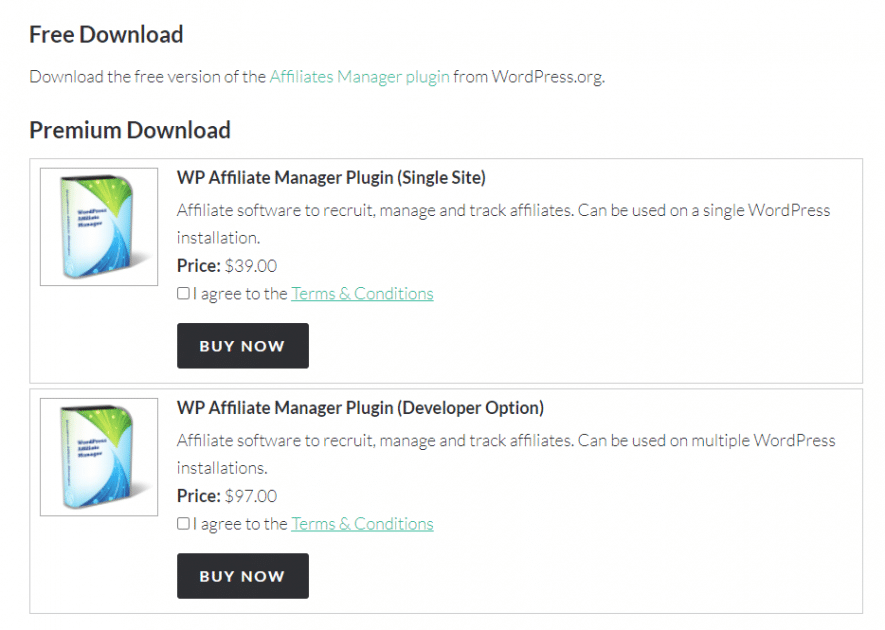This screenshot has height=630, width=885.
Task: Open Terms & Conditions link under $39.00 price
Action: [362, 294]
